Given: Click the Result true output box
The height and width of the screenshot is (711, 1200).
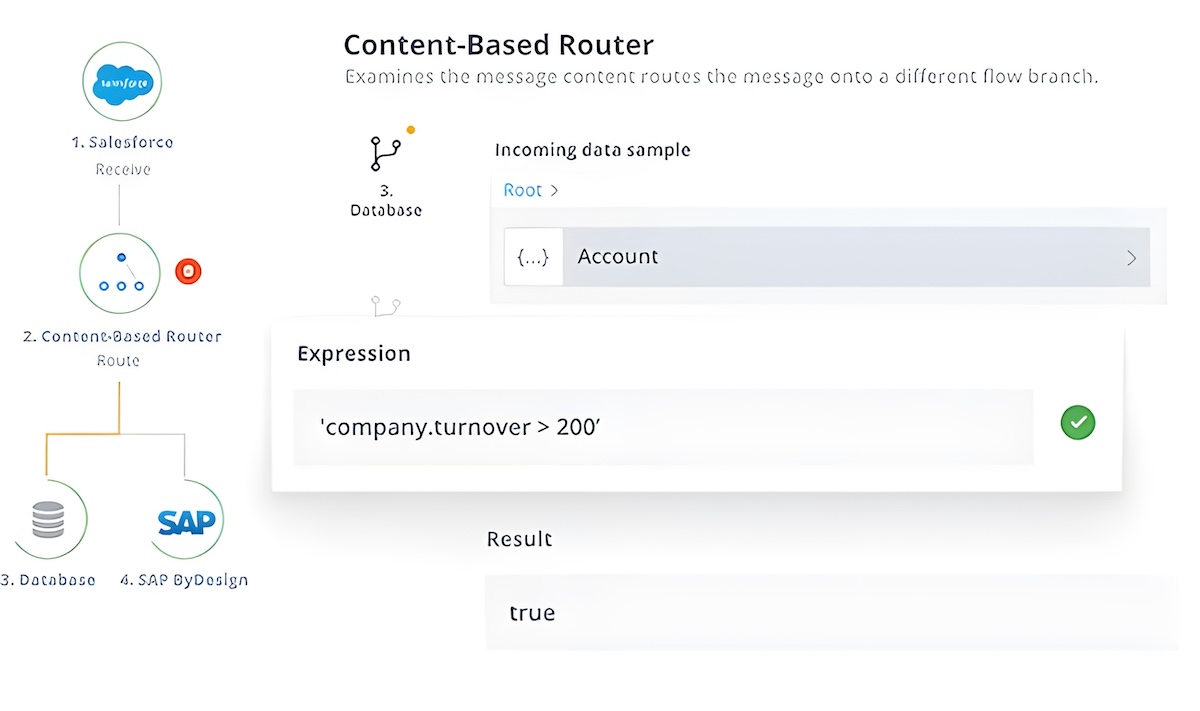Looking at the screenshot, I should click(832, 612).
